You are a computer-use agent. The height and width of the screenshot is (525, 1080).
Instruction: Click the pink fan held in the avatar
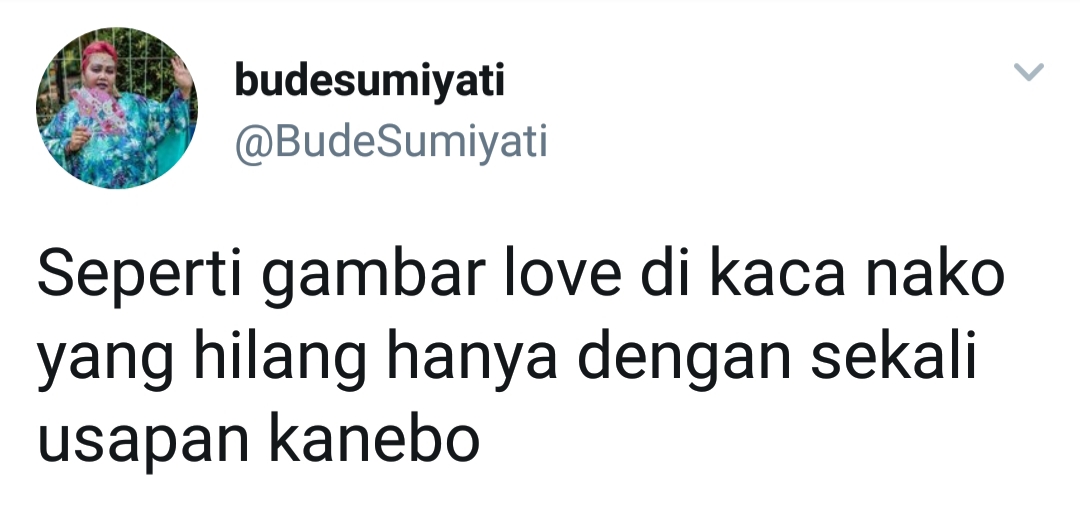pyautogui.click(x=97, y=109)
